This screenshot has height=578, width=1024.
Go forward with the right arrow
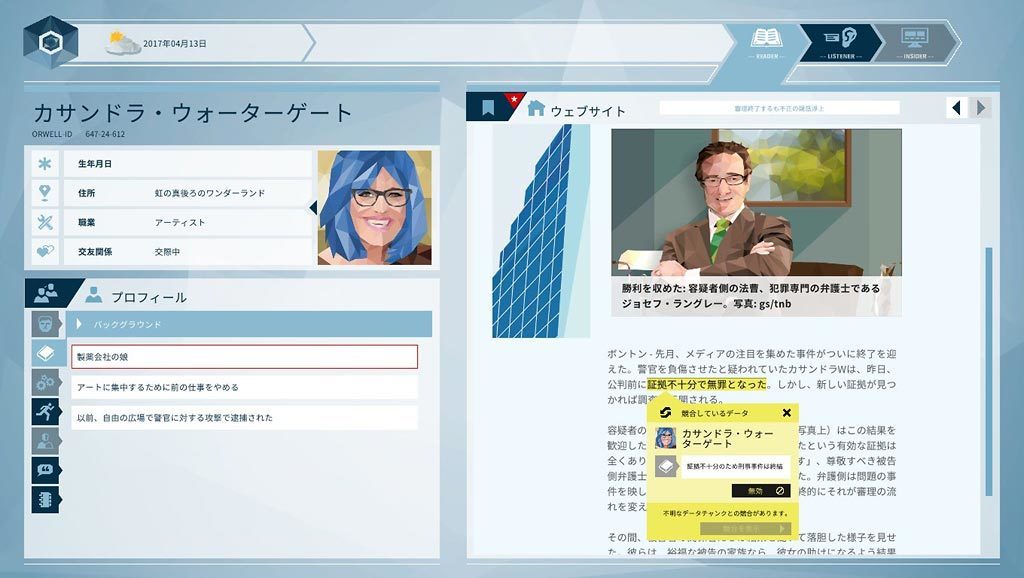(x=981, y=108)
